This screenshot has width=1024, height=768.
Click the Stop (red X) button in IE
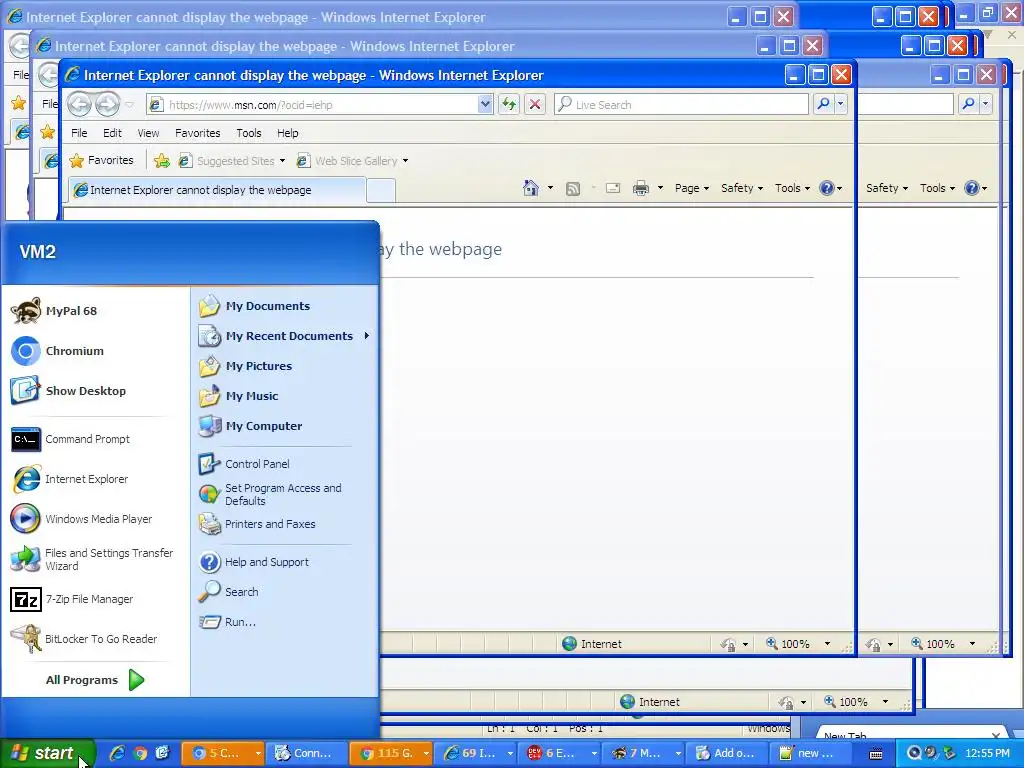pos(535,104)
